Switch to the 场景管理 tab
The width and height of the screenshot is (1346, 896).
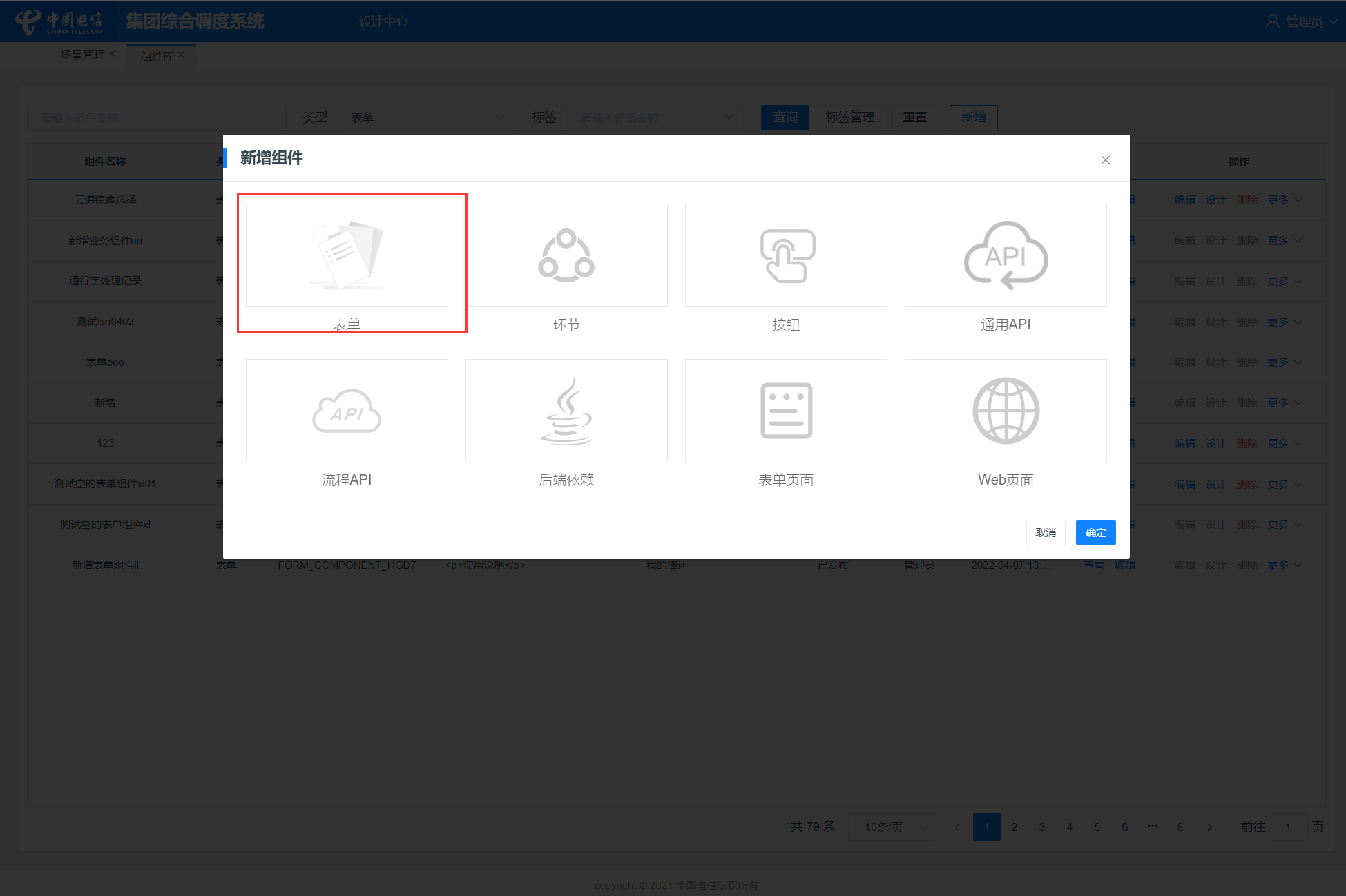pyautogui.click(x=83, y=55)
